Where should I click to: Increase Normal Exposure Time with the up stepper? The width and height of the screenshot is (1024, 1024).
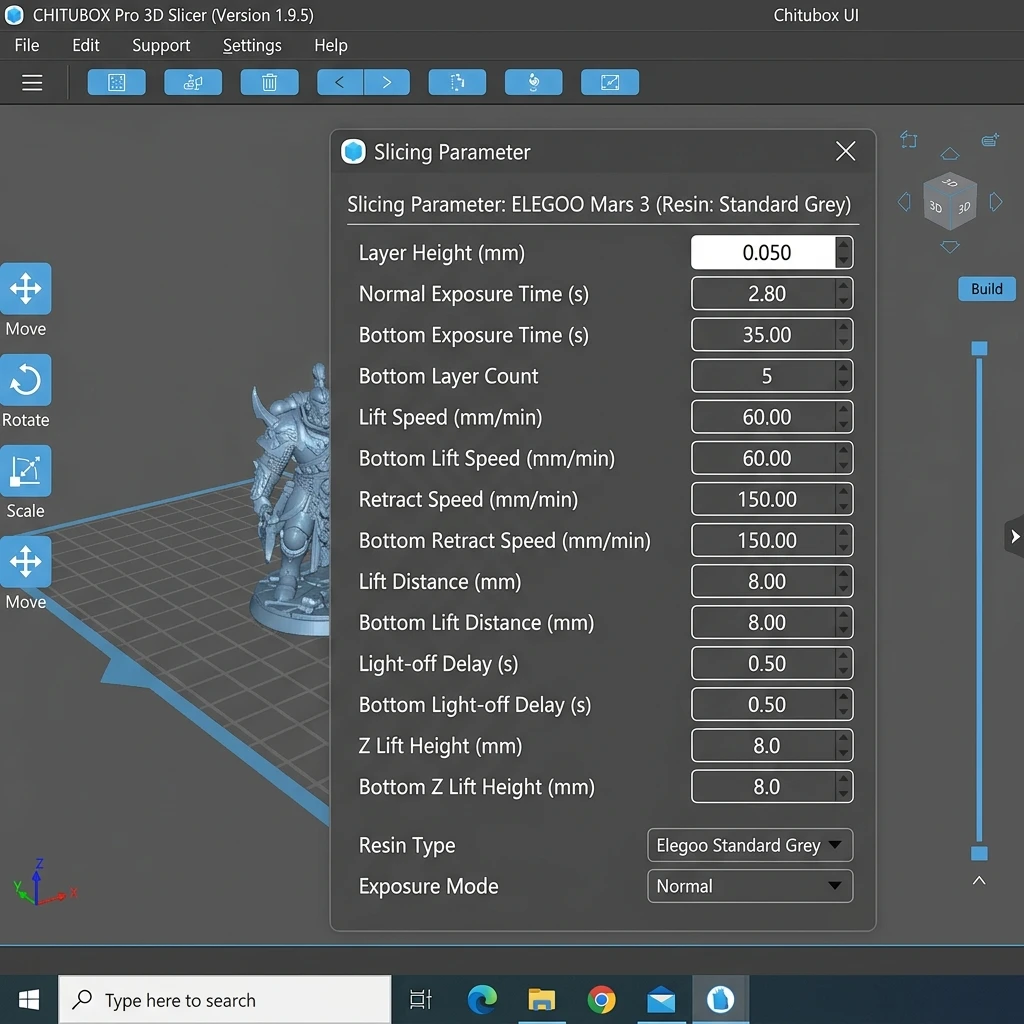coord(843,285)
